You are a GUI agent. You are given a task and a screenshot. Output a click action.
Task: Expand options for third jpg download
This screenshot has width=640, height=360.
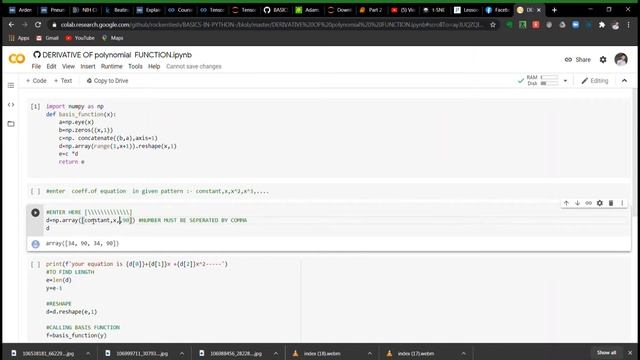[x=276, y=353]
